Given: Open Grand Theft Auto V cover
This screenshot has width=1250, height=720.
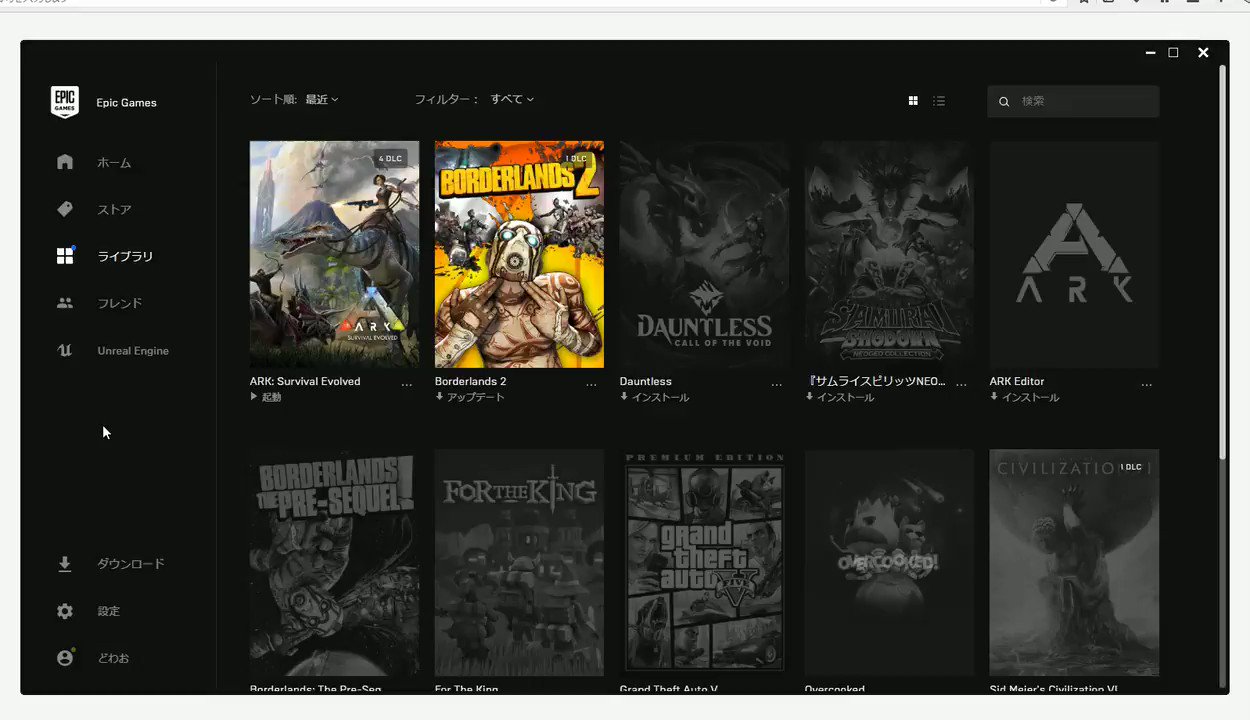Looking at the screenshot, I should tap(704, 562).
